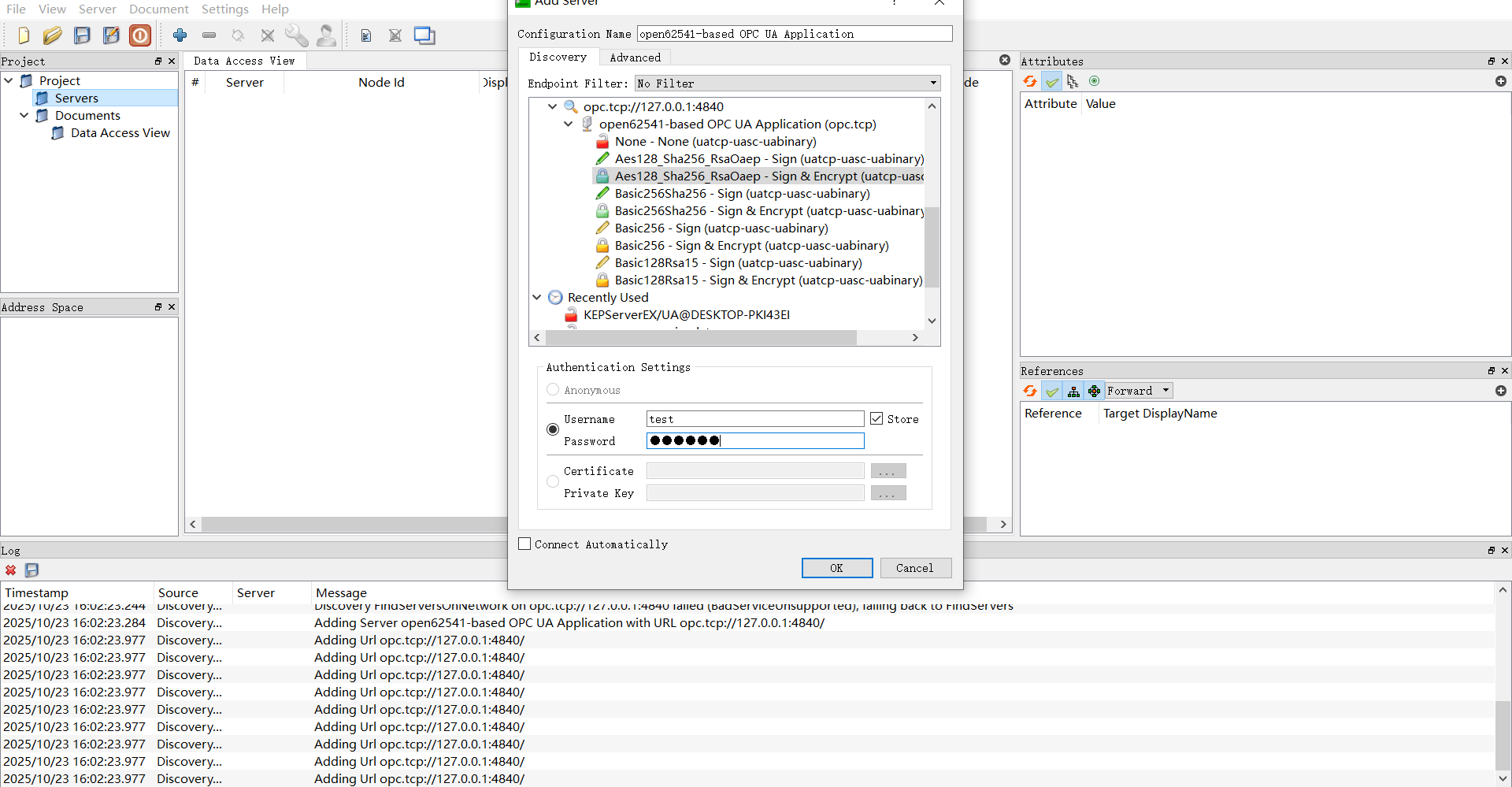Click the Remove Server minus icon
This screenshot has height=787, width=1512.
click(209, 35)
